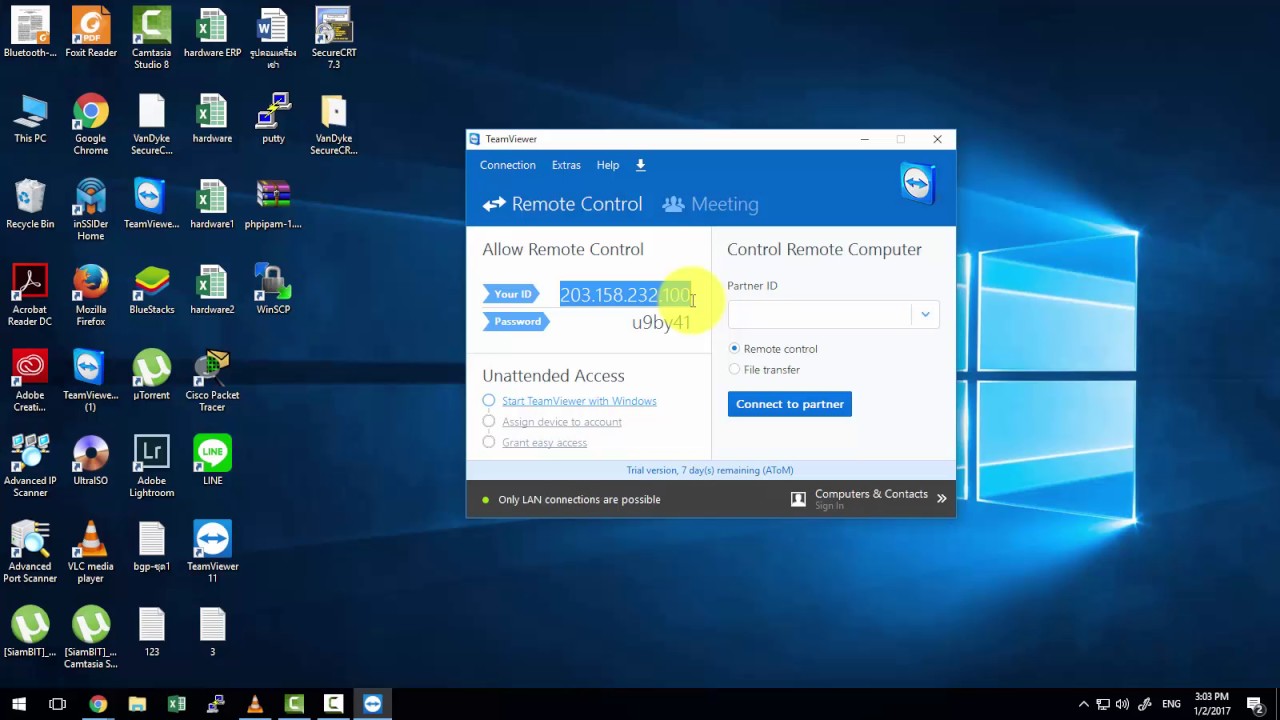This screenshot has height=720, width=1280.
Task: Expand Computers & Contacts with double chevron
Action: tap(941, 499)
